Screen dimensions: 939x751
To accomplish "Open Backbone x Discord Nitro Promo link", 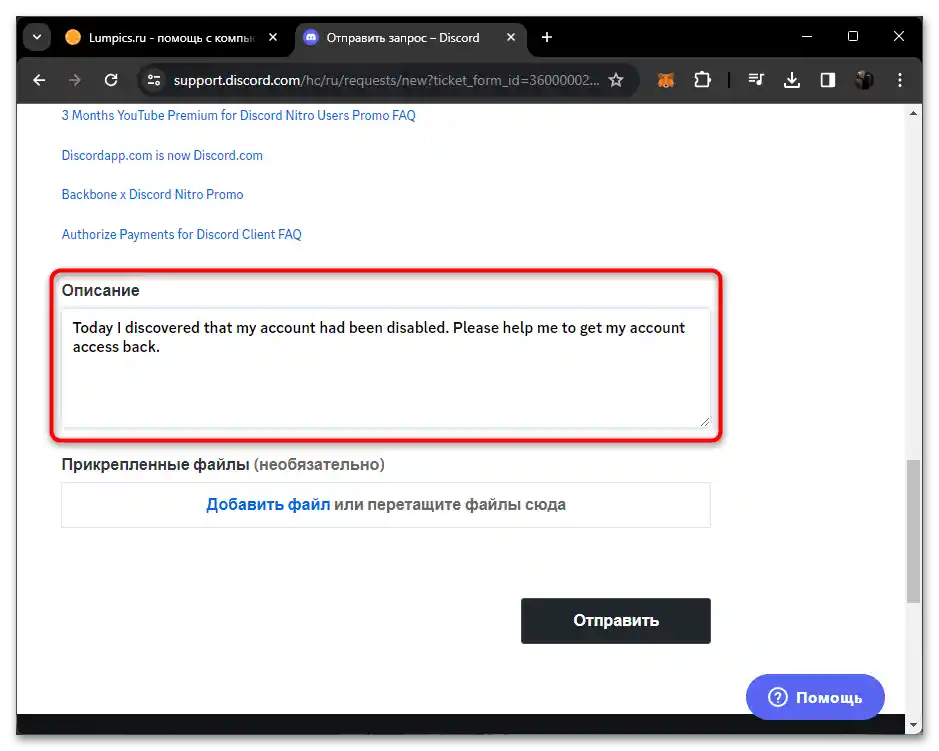I will [152, 195].
